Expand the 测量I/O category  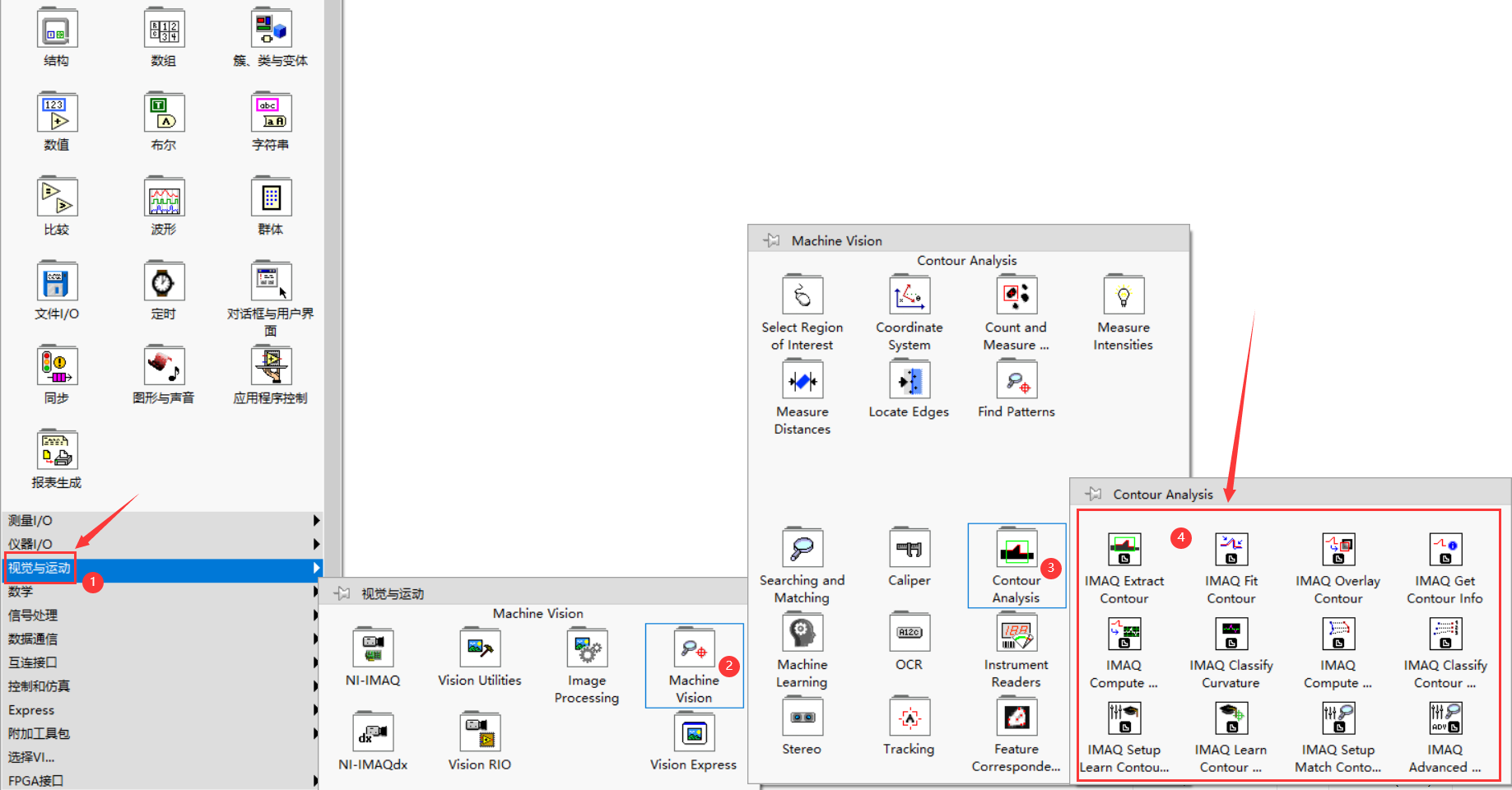161,520
